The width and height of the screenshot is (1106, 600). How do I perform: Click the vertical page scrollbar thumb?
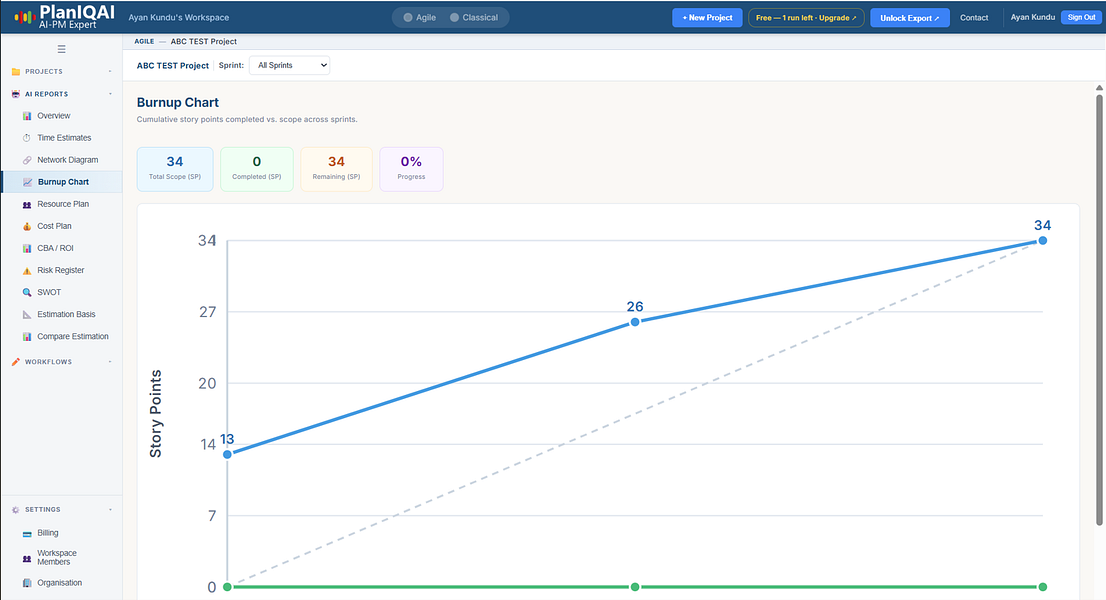point(1099,310)
